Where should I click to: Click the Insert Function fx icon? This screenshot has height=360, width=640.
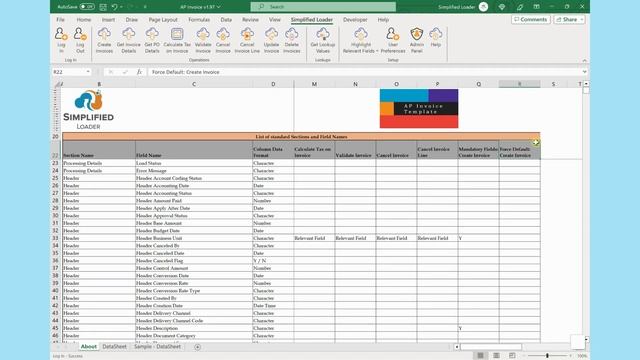click(139, 72)
